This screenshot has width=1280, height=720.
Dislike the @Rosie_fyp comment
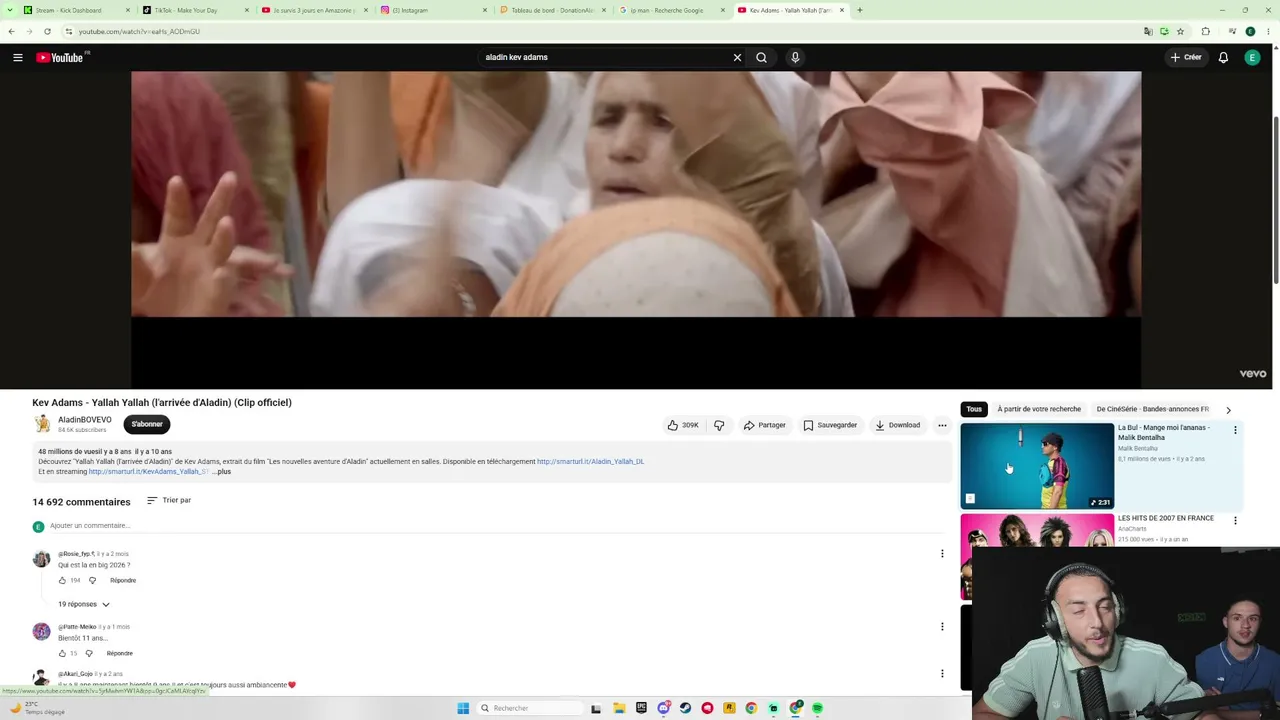click(92, 580)
